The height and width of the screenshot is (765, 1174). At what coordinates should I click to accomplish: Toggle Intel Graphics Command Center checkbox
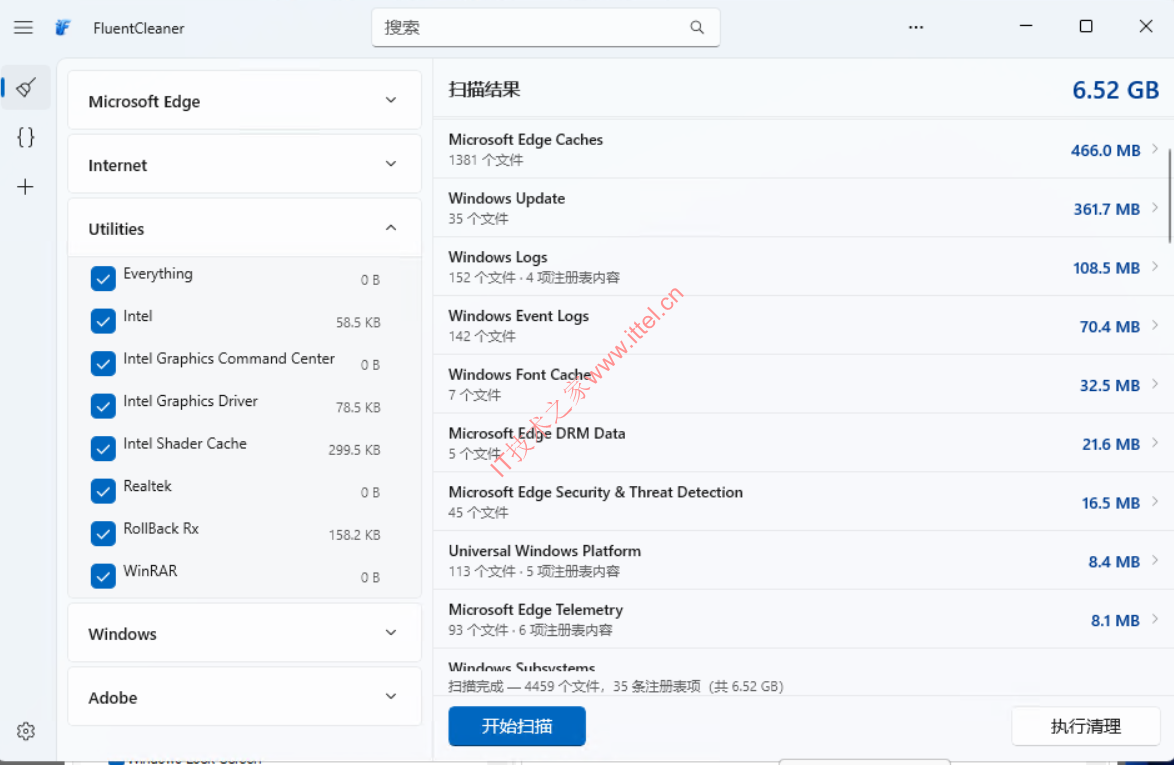pos(103,364)
